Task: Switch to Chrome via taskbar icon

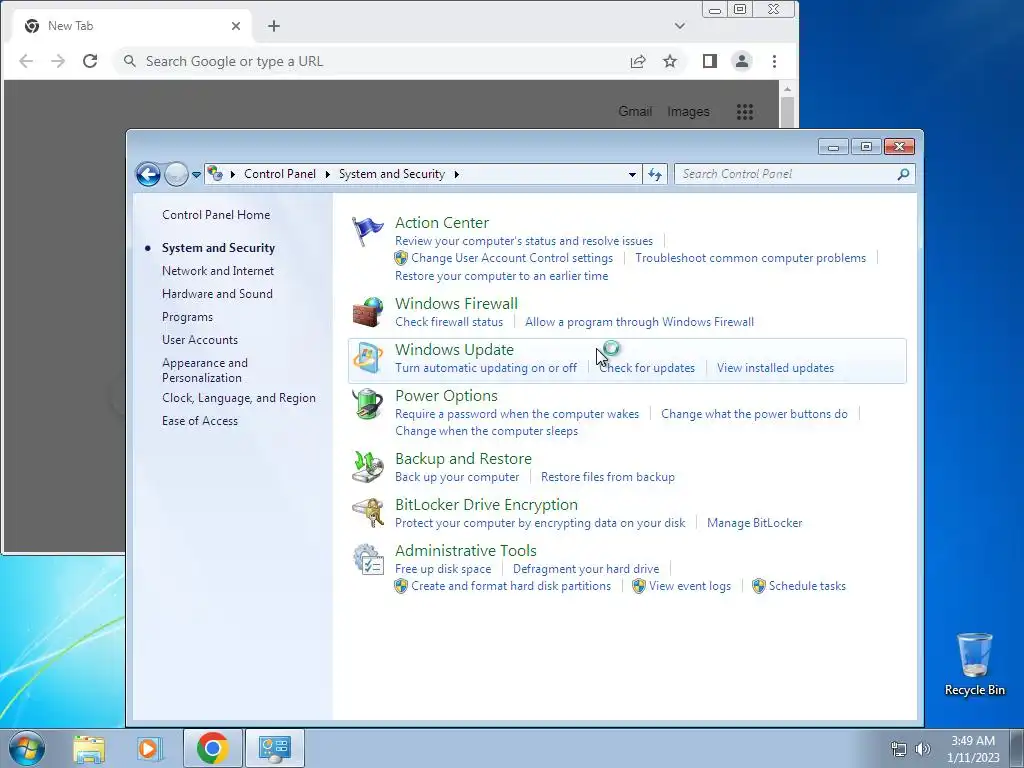Action: 212,748
